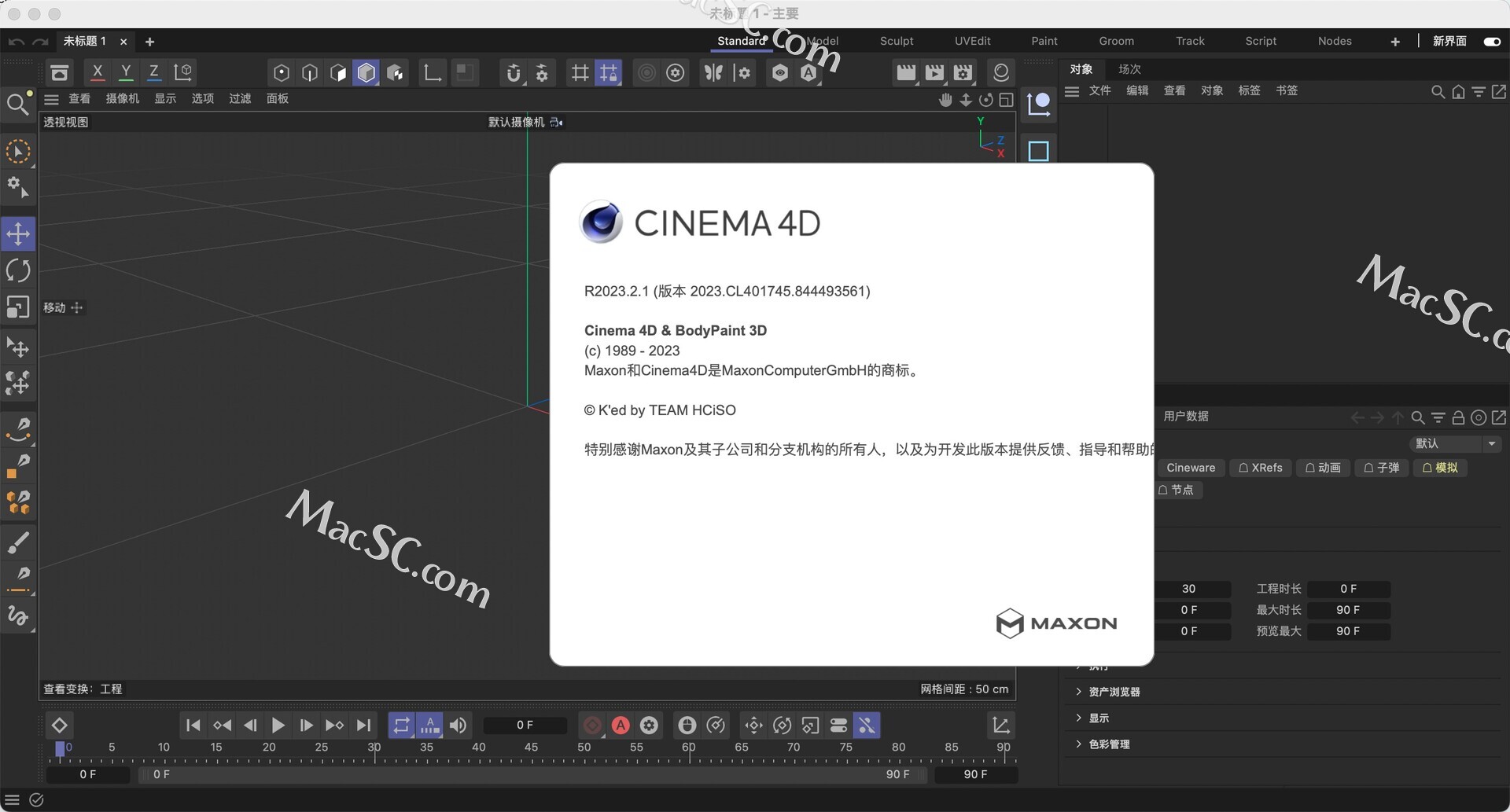Click the record keyframe button
The width and height of the screenshot is (1510, 812).
tap(592, 725)
